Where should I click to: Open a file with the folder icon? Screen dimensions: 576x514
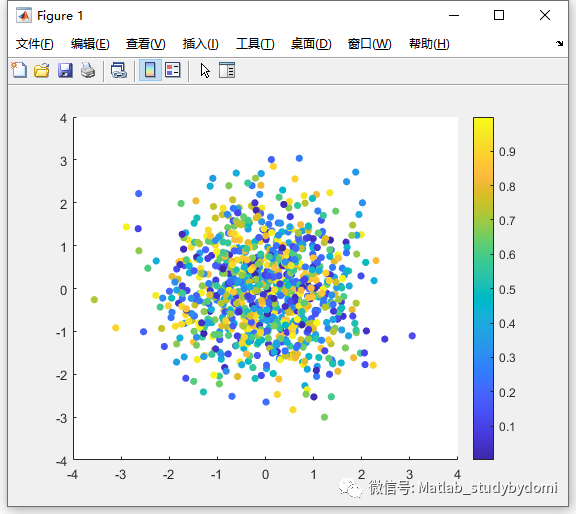click(x=42, y=70)
